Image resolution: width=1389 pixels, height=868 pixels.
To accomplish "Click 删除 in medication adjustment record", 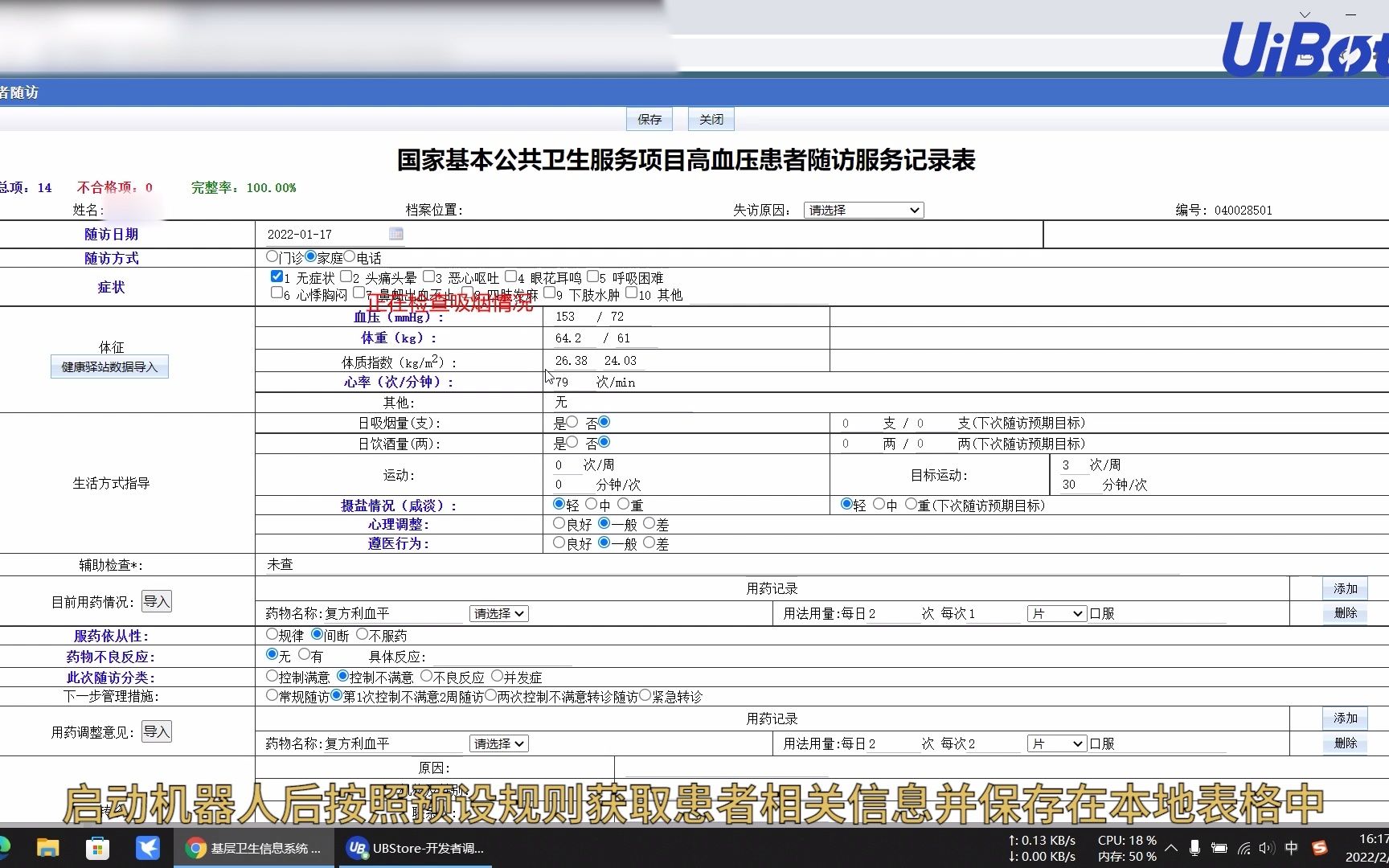I will [x=1345, y=743].
